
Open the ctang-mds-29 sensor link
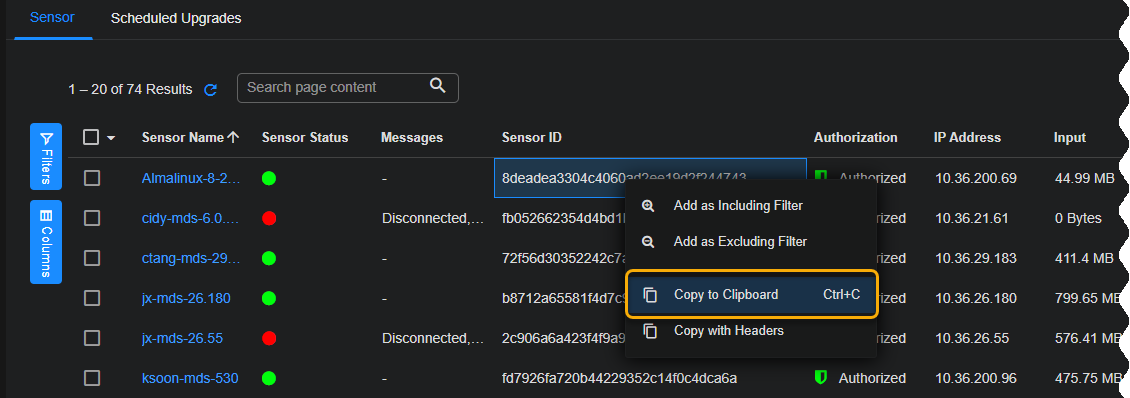192,257
